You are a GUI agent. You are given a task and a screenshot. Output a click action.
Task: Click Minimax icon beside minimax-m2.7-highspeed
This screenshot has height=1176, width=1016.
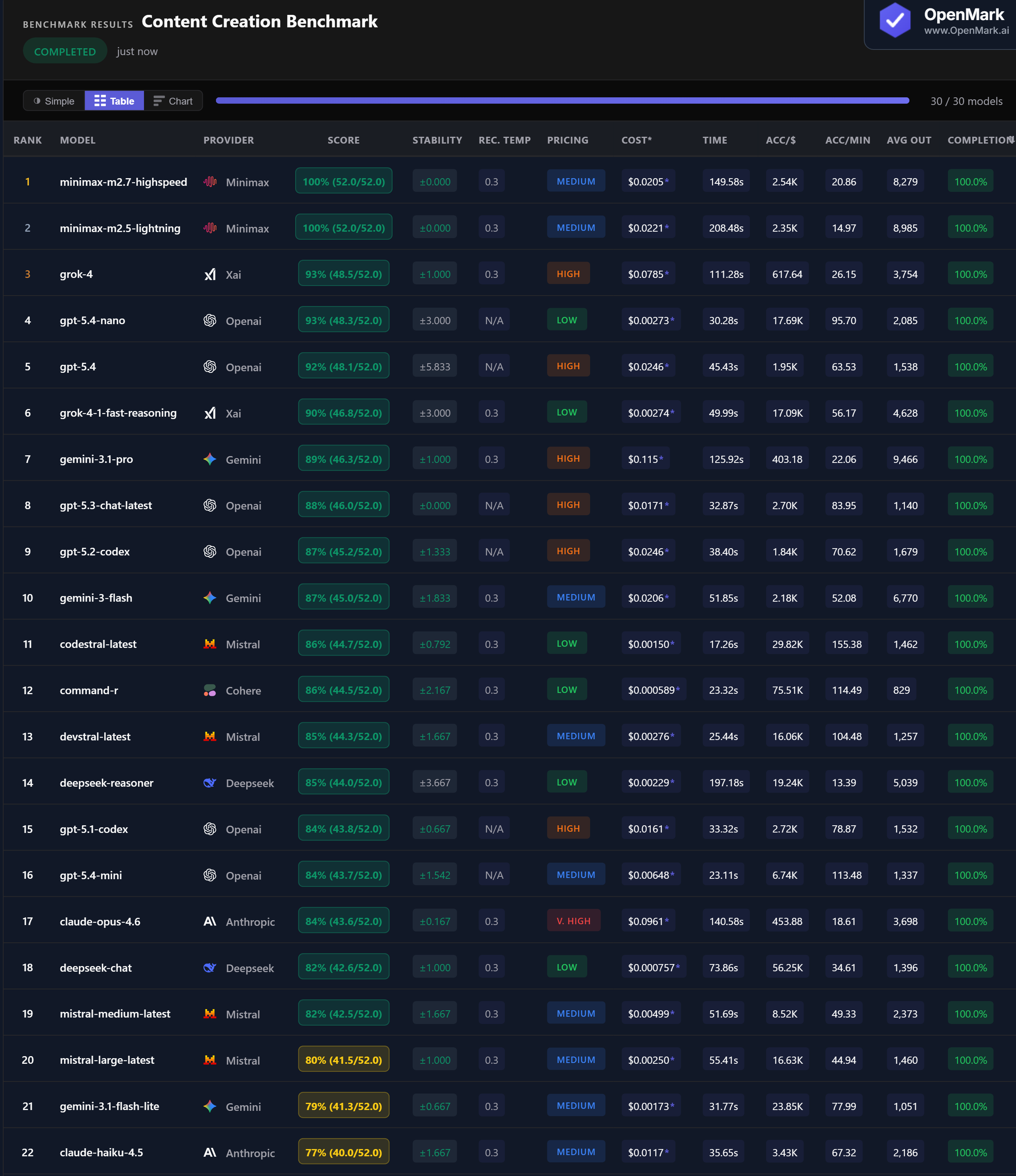(x=210, y=182)
